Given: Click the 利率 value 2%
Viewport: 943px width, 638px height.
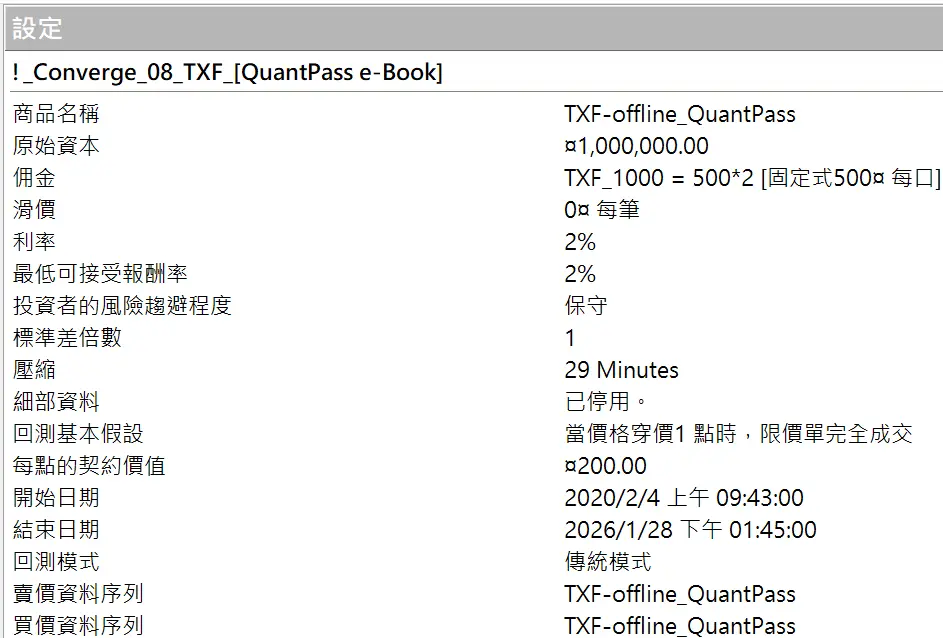Looking at the screenshot, I should click(x=580, y=242).
